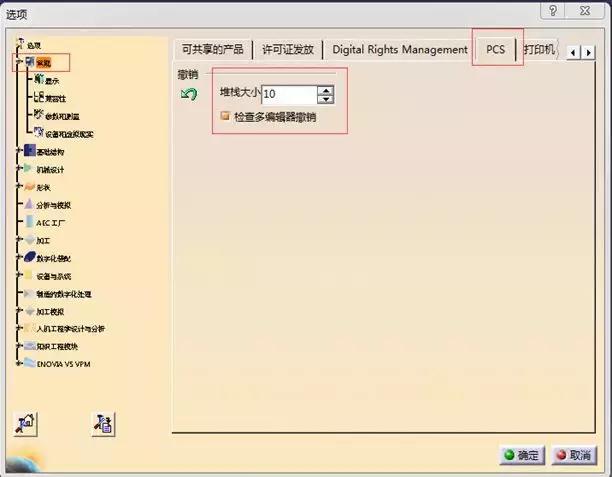612x477 pixels.
Task: Select the 人机工程学设计与分析 ergonomics icon
Action: (29, 328)
